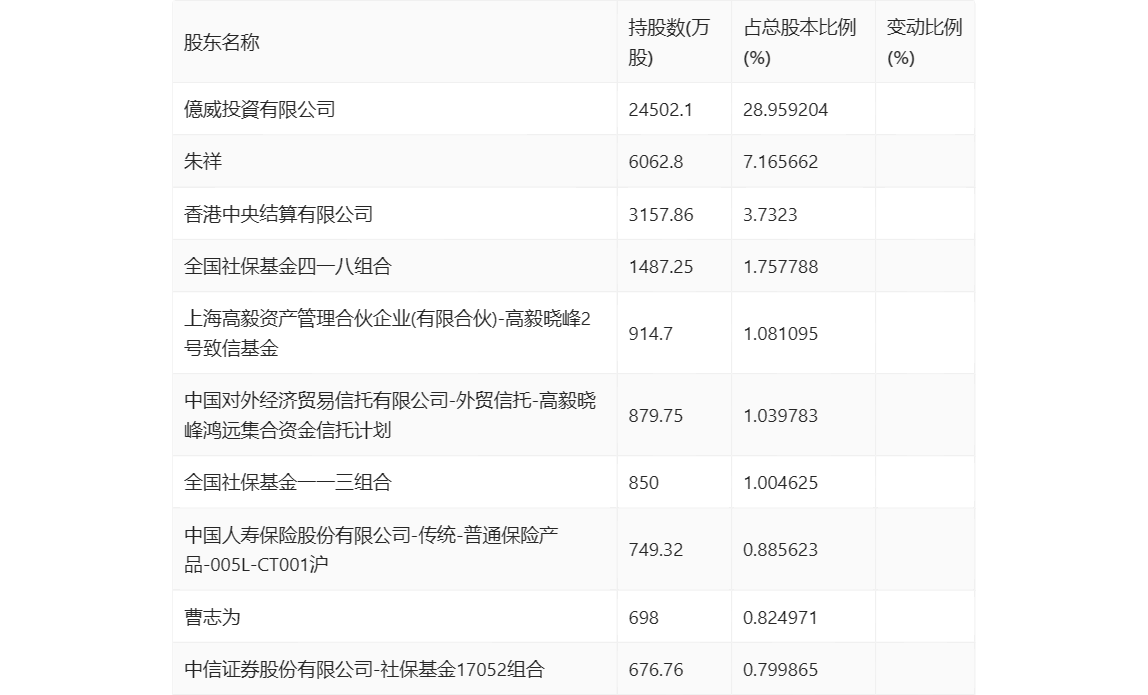The image size is (1148, 695).
Task: Click the percentage 1.039783
Action: 780,416
